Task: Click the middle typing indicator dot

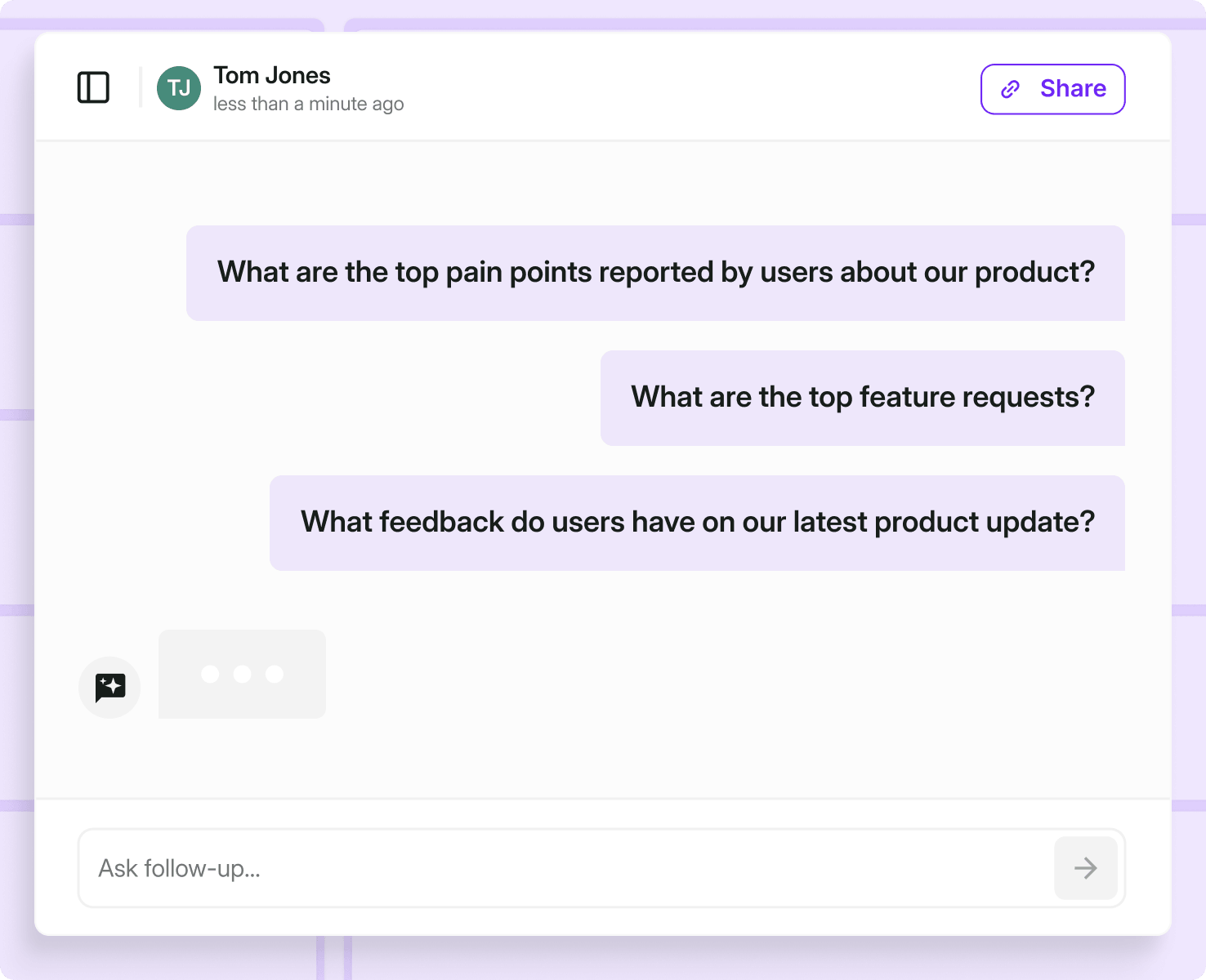Action: (x=242, y=674)
